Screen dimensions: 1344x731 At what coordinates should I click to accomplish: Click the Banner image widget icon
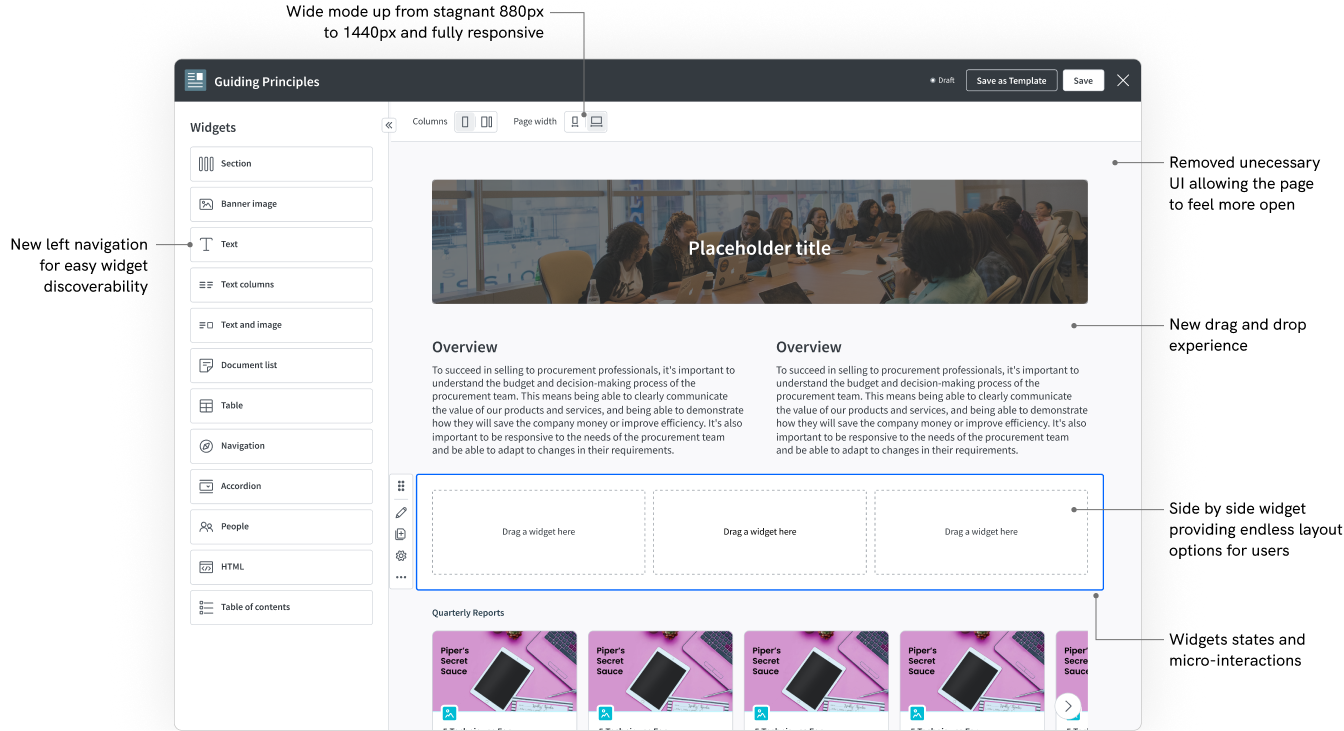206,204
